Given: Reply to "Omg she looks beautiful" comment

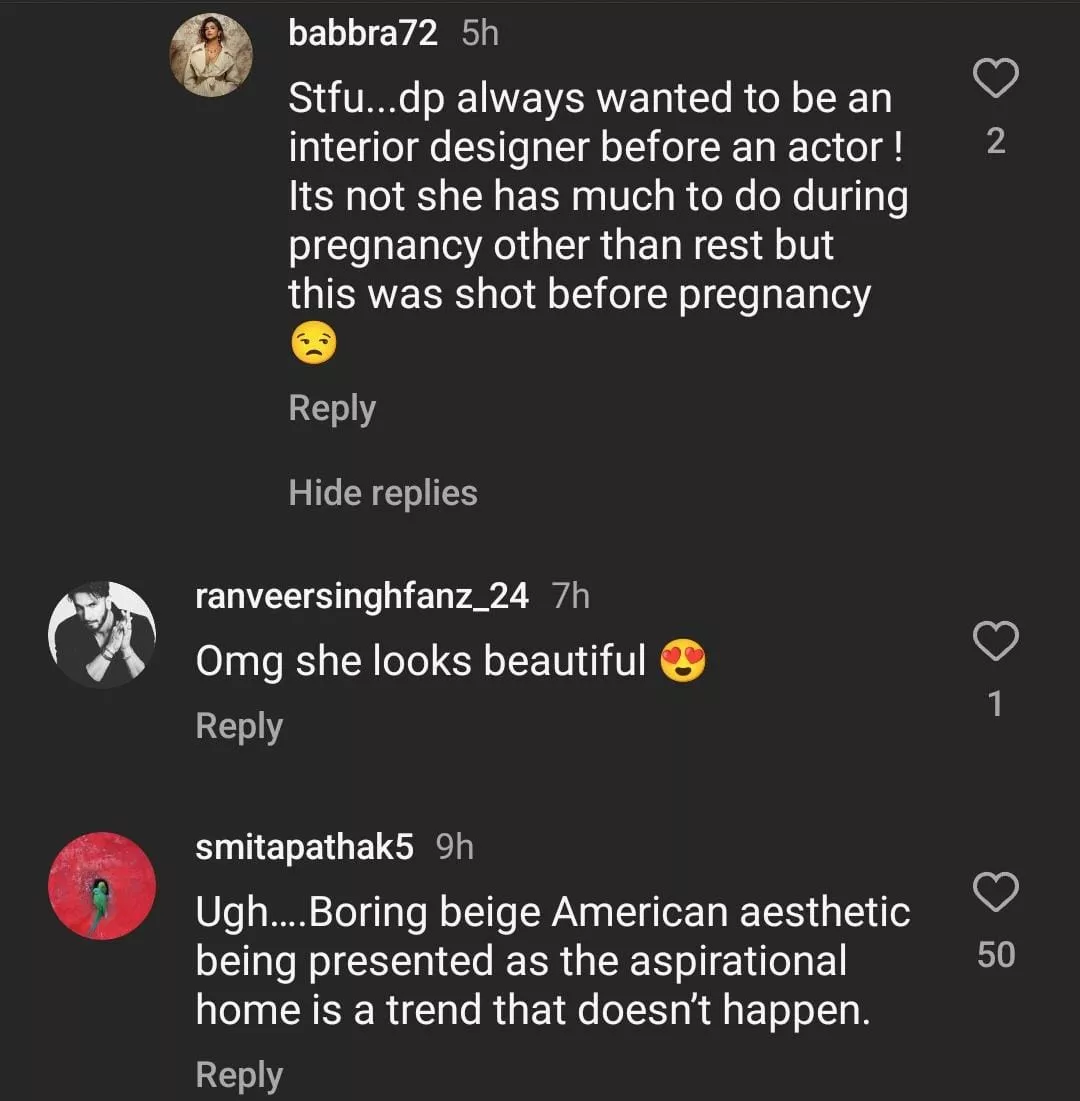Looking at the screenshot, I should (239, 726).
